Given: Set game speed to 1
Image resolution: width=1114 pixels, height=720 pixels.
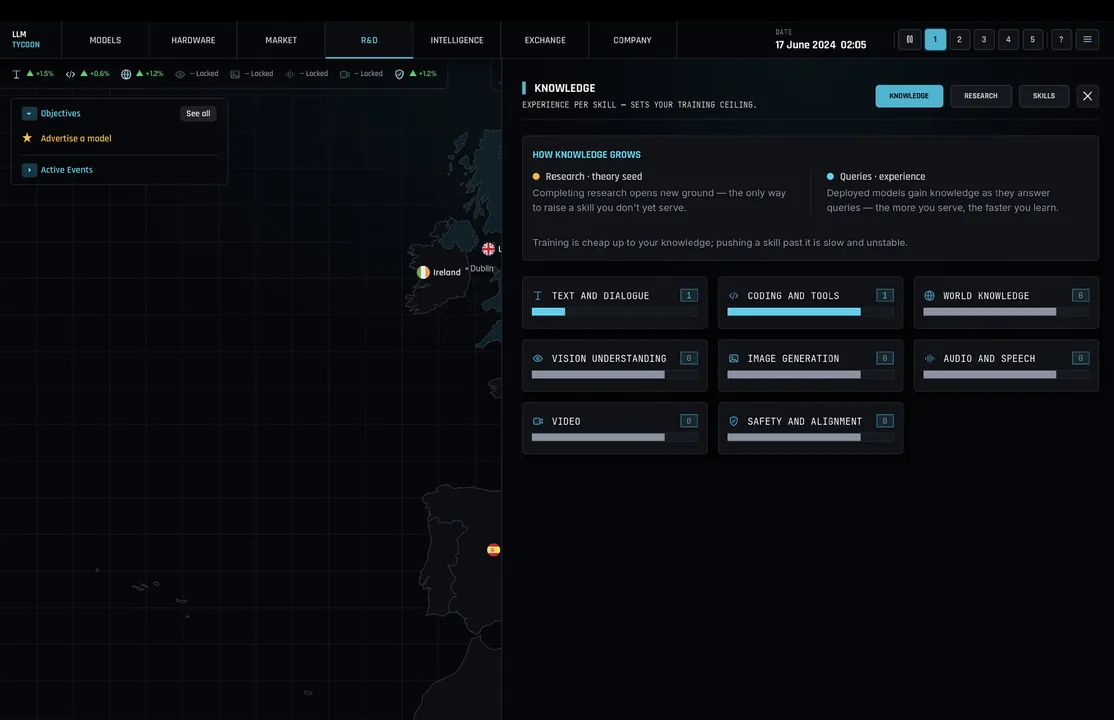Looking at the screenshot, I should tap(935, 40).
